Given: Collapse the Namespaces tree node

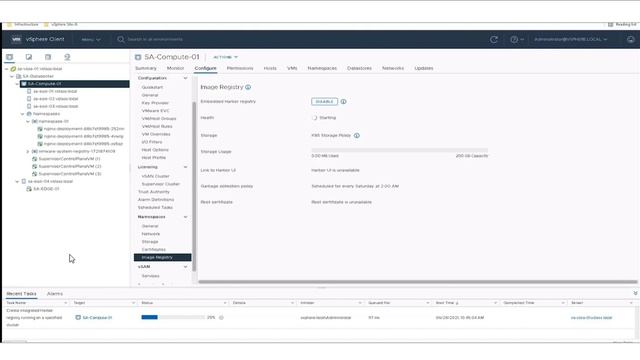Looking at the screenshot, I should [x=22, y=114].
